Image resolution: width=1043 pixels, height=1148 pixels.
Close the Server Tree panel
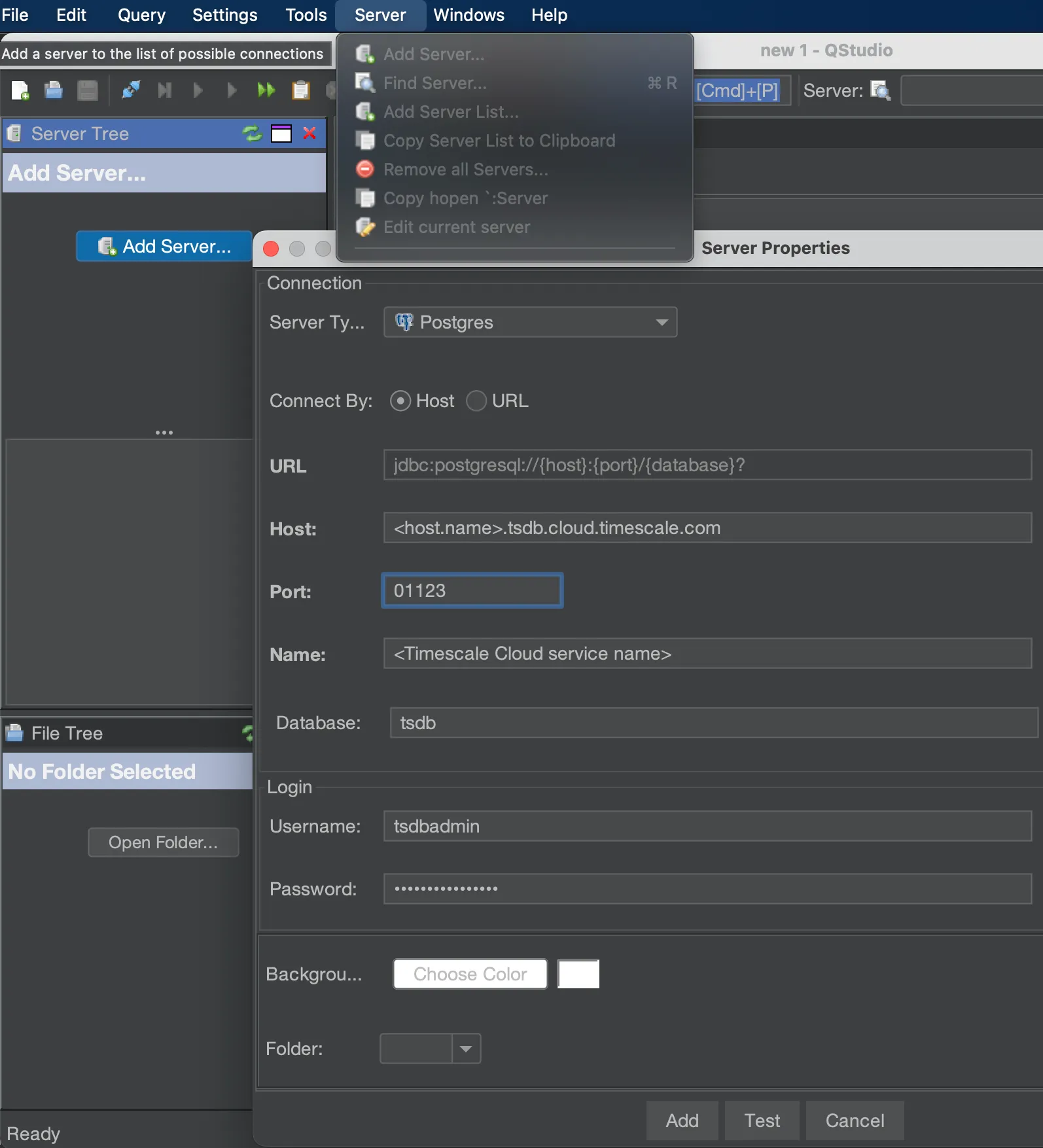309,134
